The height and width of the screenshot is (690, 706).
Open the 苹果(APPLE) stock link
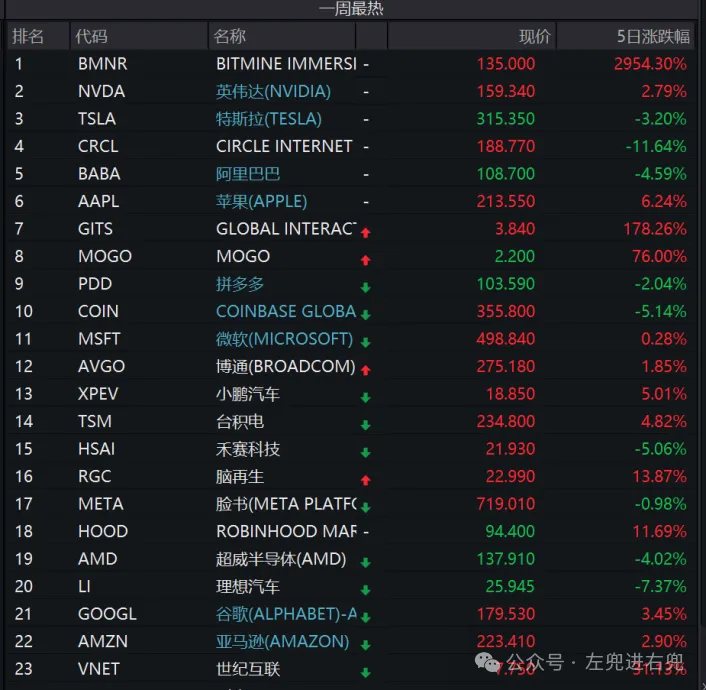pos(261,201)
